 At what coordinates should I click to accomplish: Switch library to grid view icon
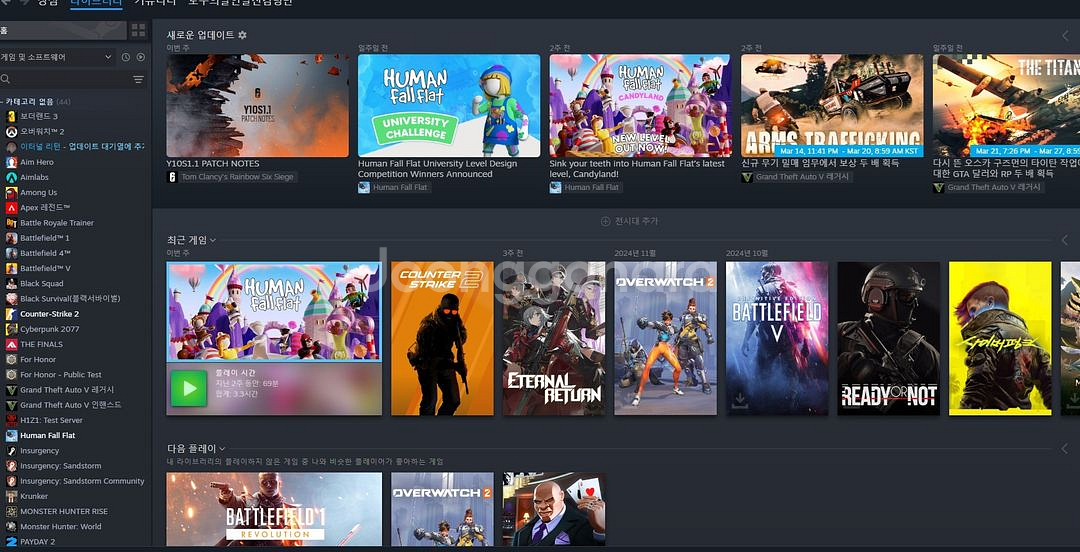pos(138,30)
